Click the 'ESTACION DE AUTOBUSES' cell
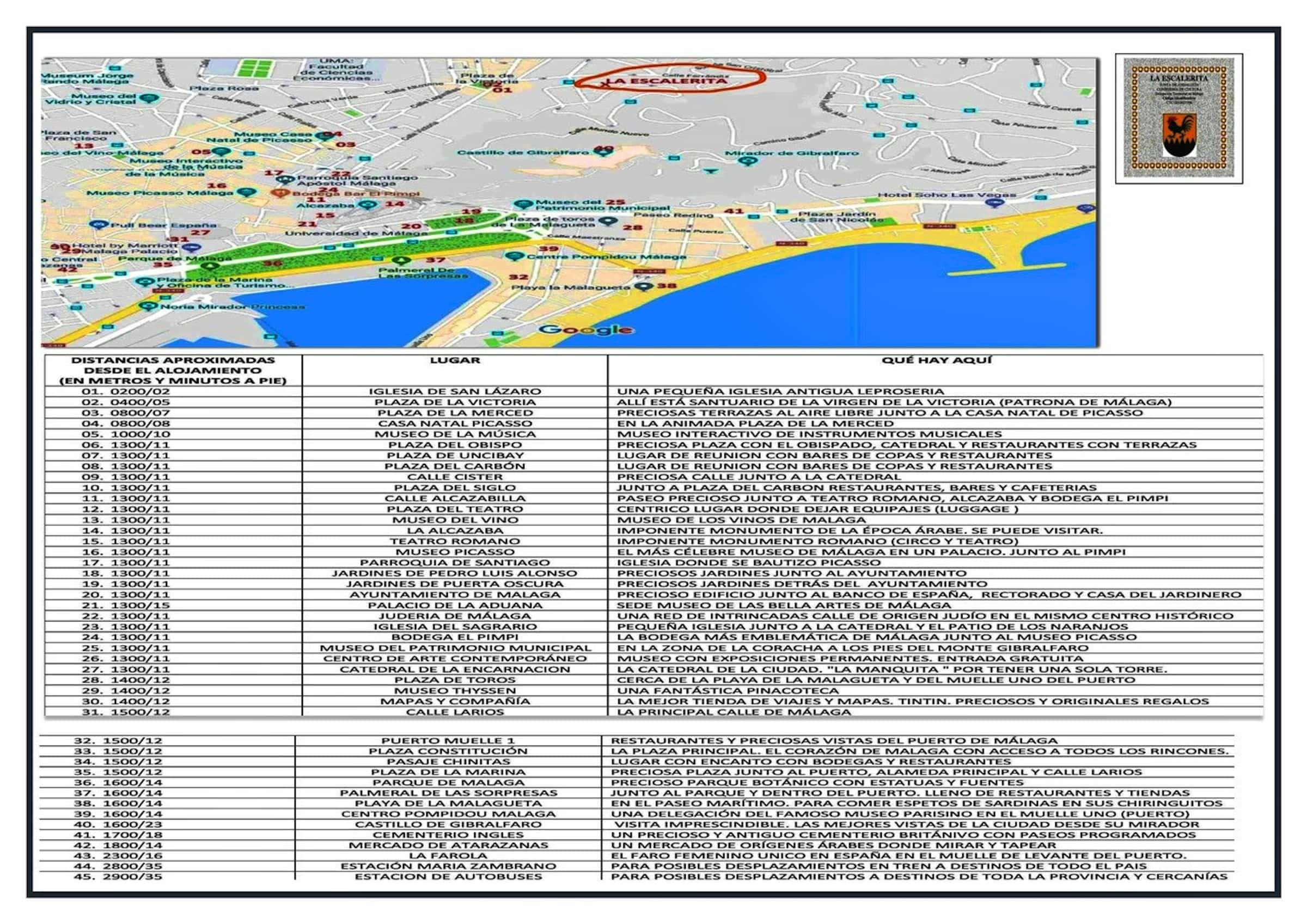This screenshot has height=924, width=1307. 448,877
